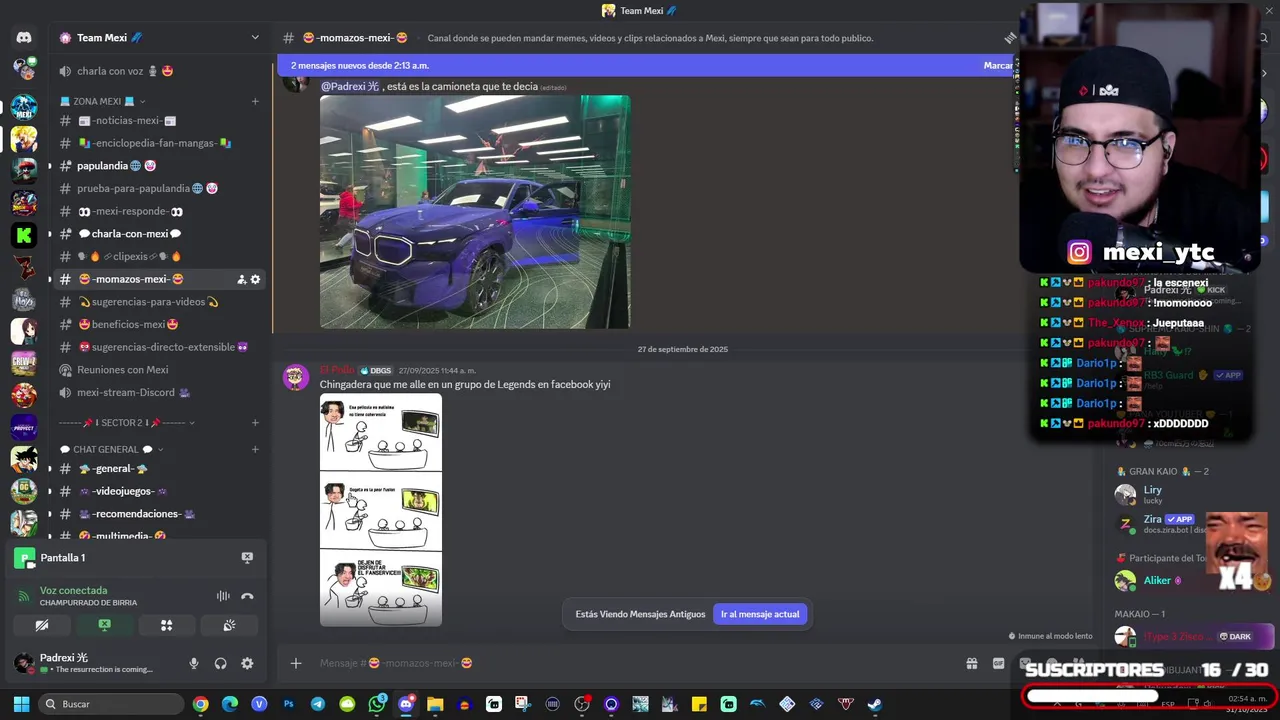The width and height of the screenshot is (1280, 720).
Task: Toggle screen share button in voice panel
Action: (104, 625)
